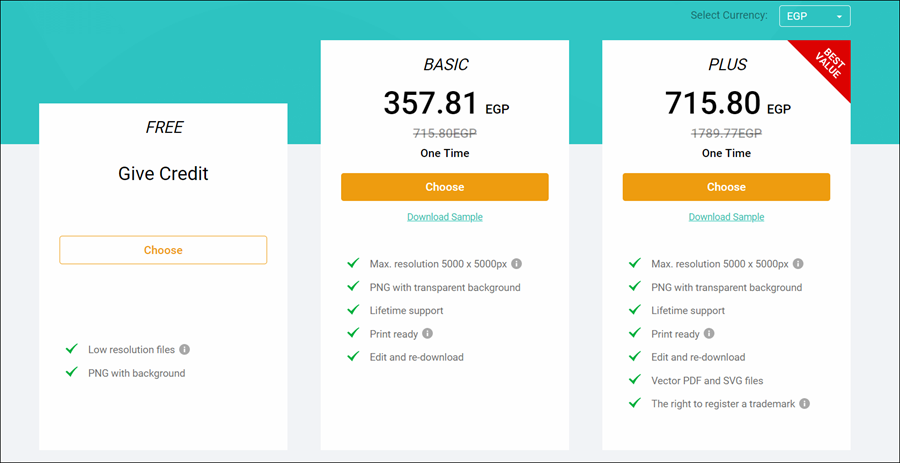Choose the Basic plan
Screen dimensions: 900x463
tap(445, 187)
